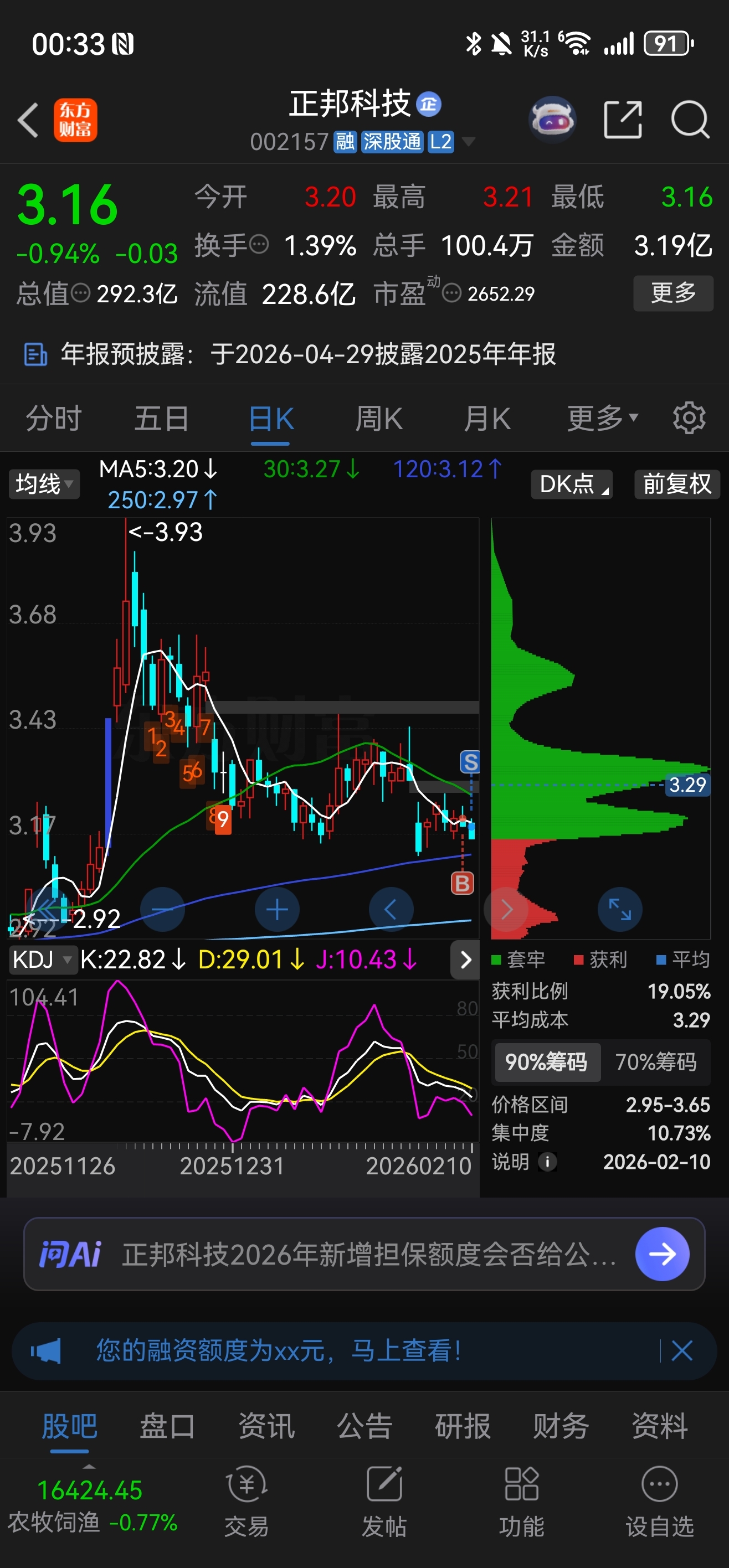Open 交易 trade icon
This screenshot has height=1568, width=729.
[x=247, y=1485]
